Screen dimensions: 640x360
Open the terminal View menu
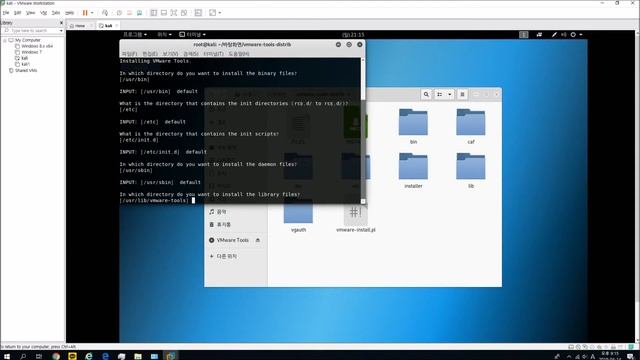170,54
